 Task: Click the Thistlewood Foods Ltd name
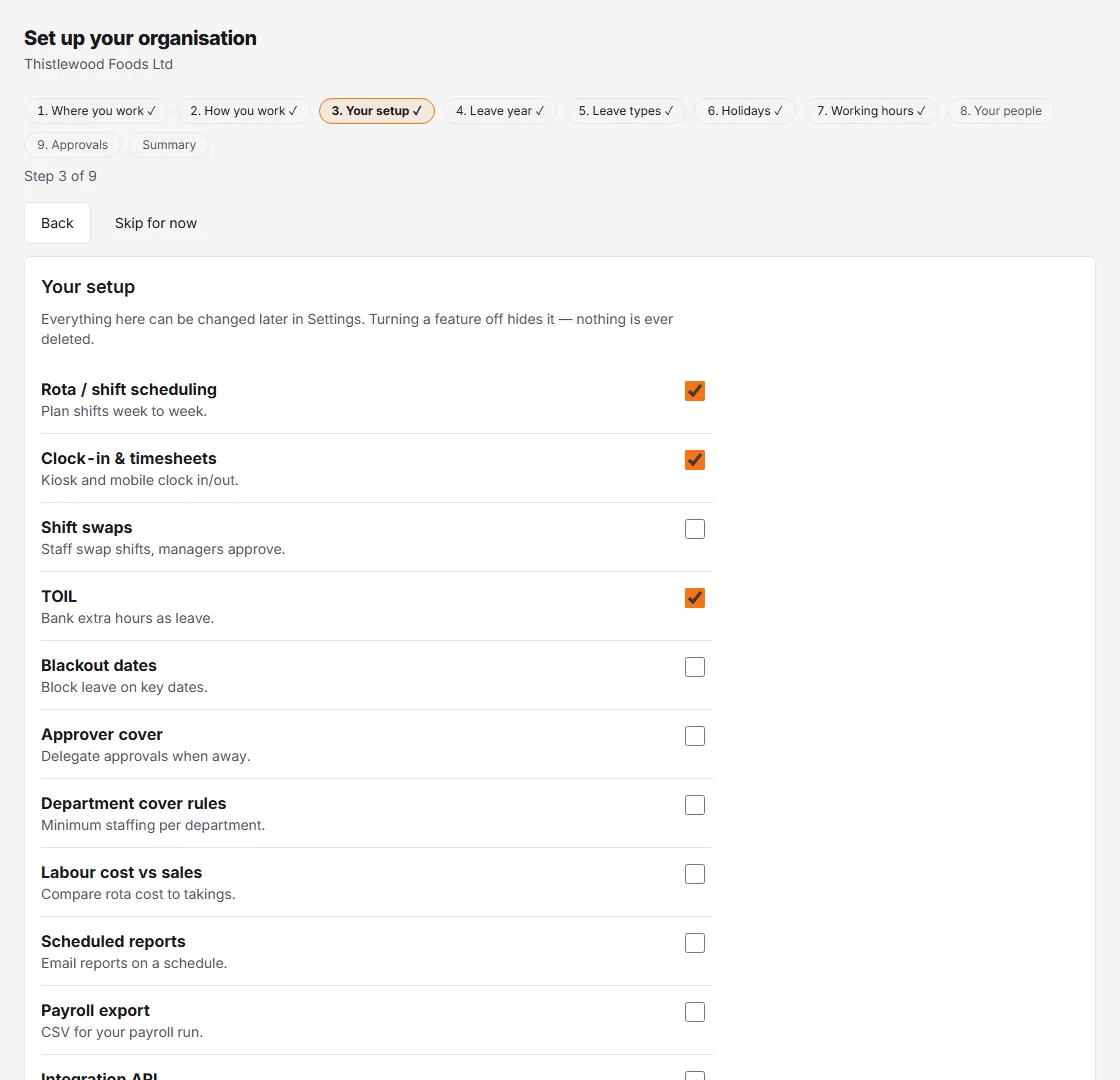pyautogui.click(x=99, y=64)
